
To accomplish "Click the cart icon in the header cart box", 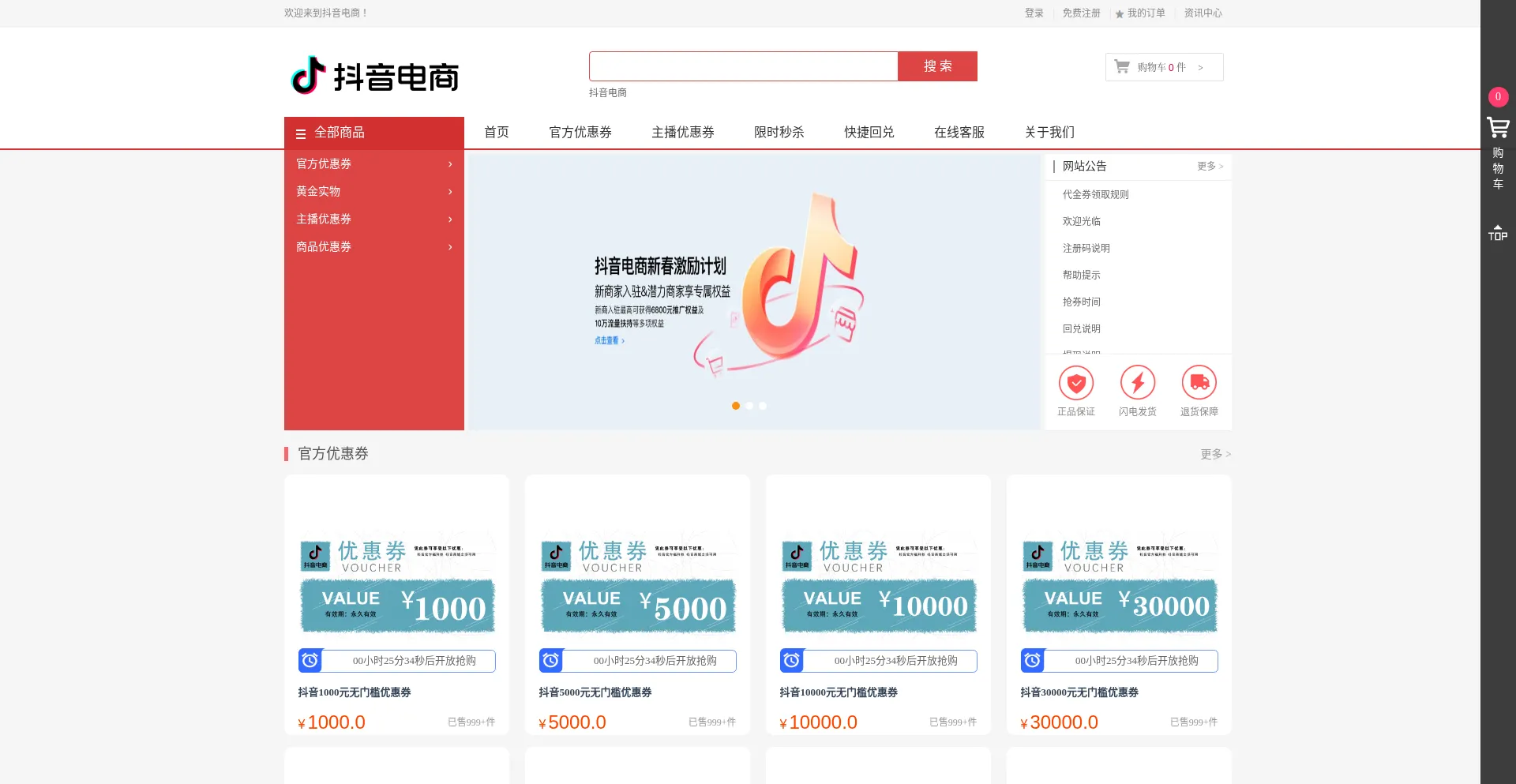I will pyautogui.click(x=1121, y=67).
